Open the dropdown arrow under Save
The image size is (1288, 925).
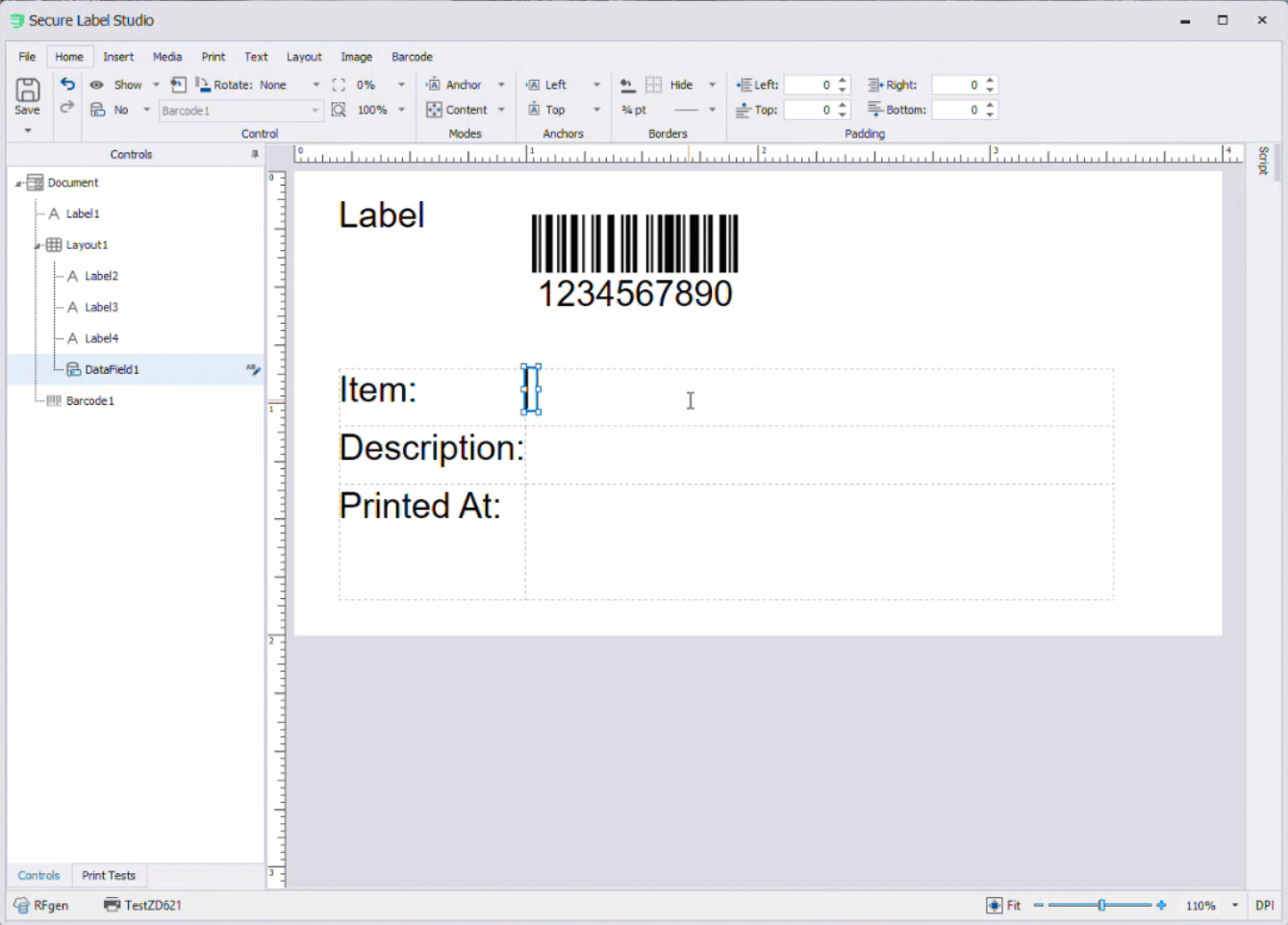[28, 130]
